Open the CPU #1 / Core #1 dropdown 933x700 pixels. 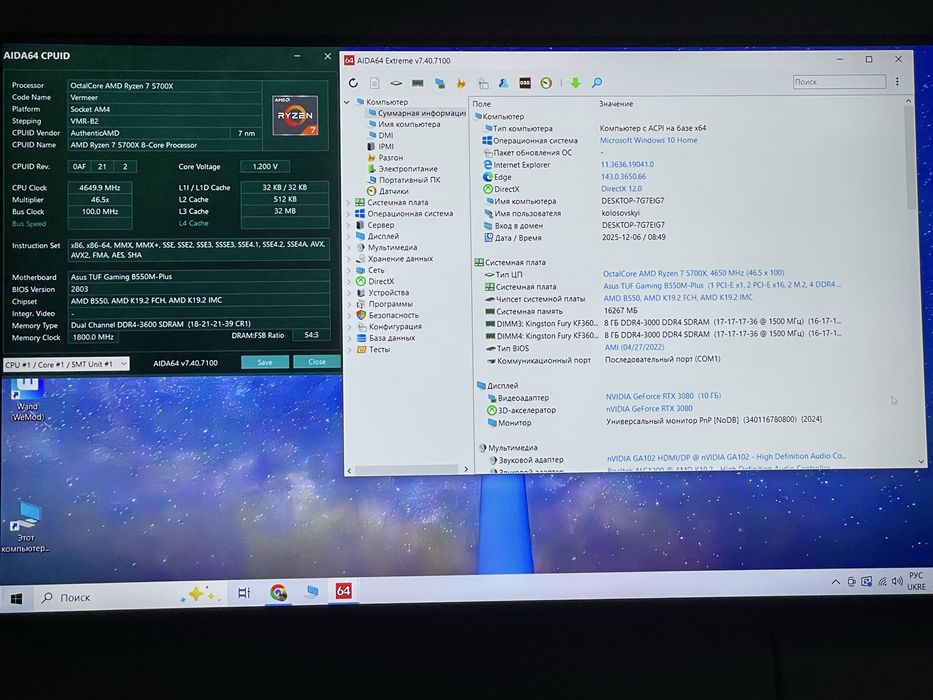click(66, 364)
